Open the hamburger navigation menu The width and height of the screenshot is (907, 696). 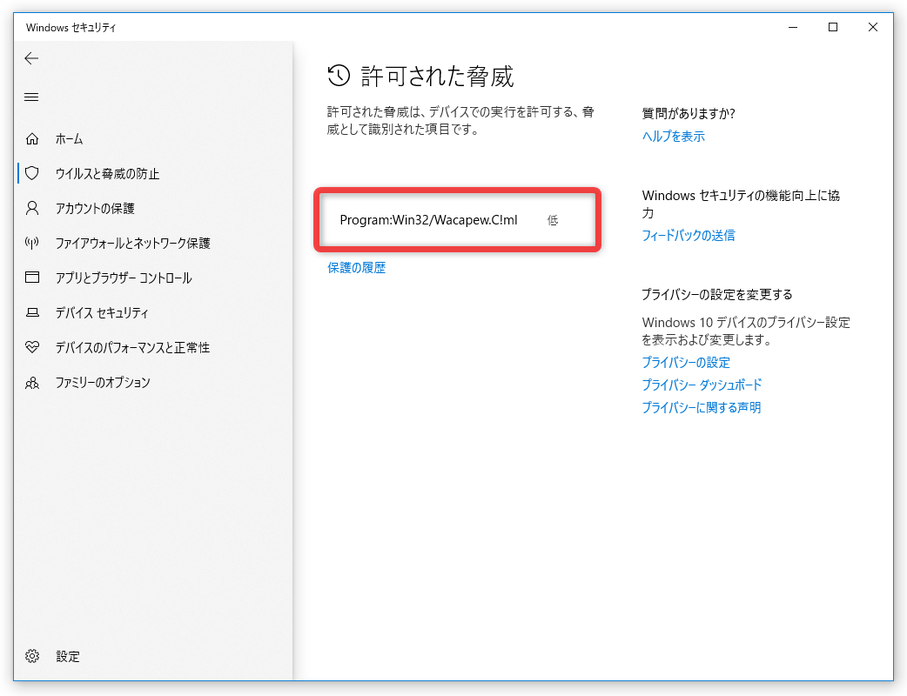[31, 97]
